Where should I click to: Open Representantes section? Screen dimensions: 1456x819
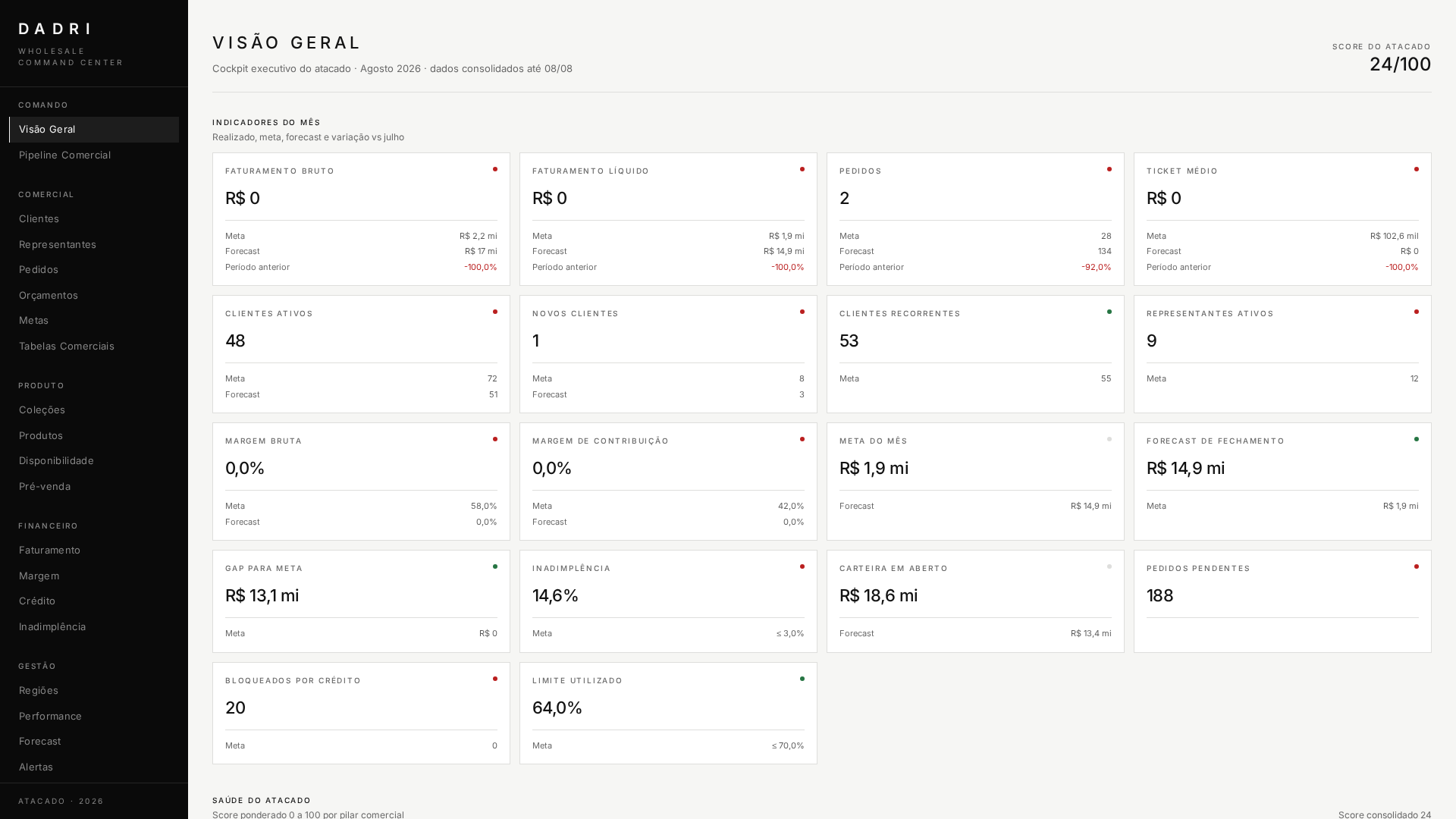[94, 244]
